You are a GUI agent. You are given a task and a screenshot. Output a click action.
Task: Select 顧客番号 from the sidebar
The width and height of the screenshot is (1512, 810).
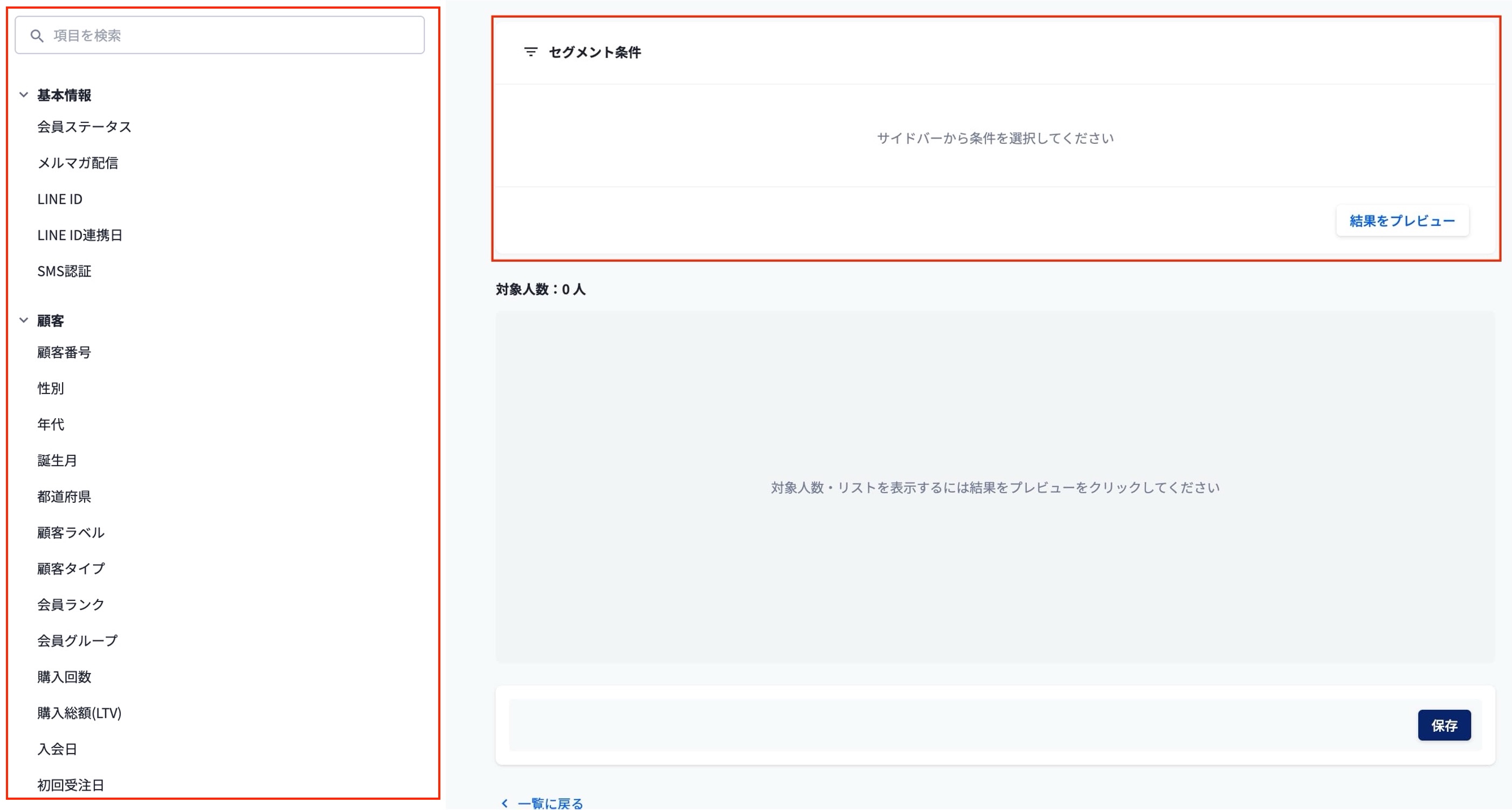point(64,352)
